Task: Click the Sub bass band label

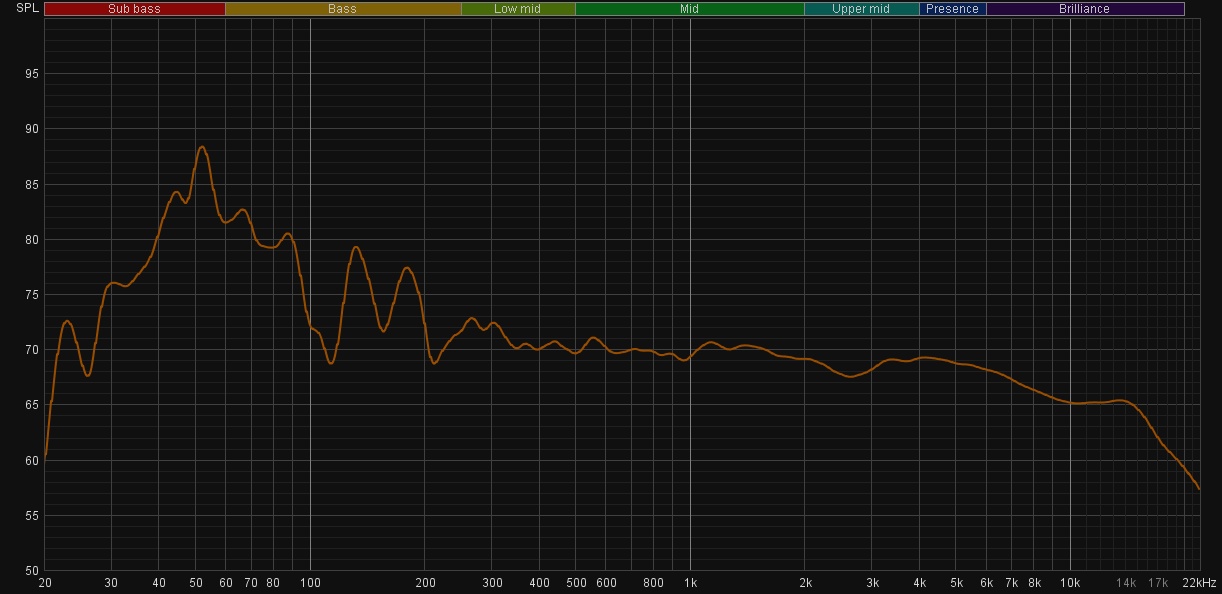Action: (x=134, y=9)
